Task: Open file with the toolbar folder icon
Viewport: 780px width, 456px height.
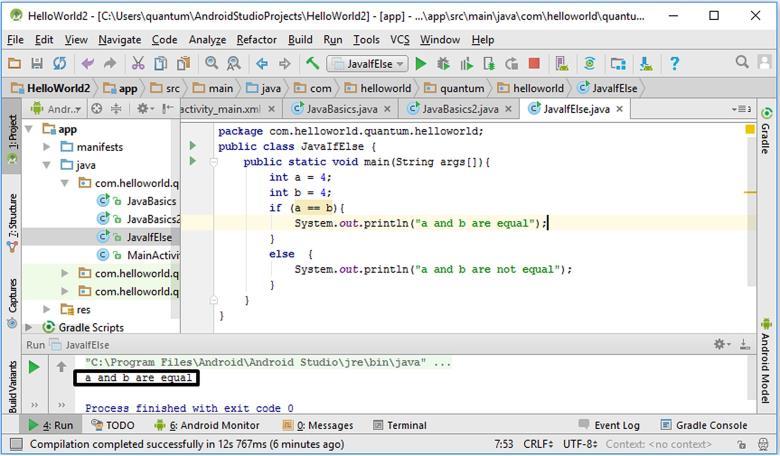Action: pos(14,63)
